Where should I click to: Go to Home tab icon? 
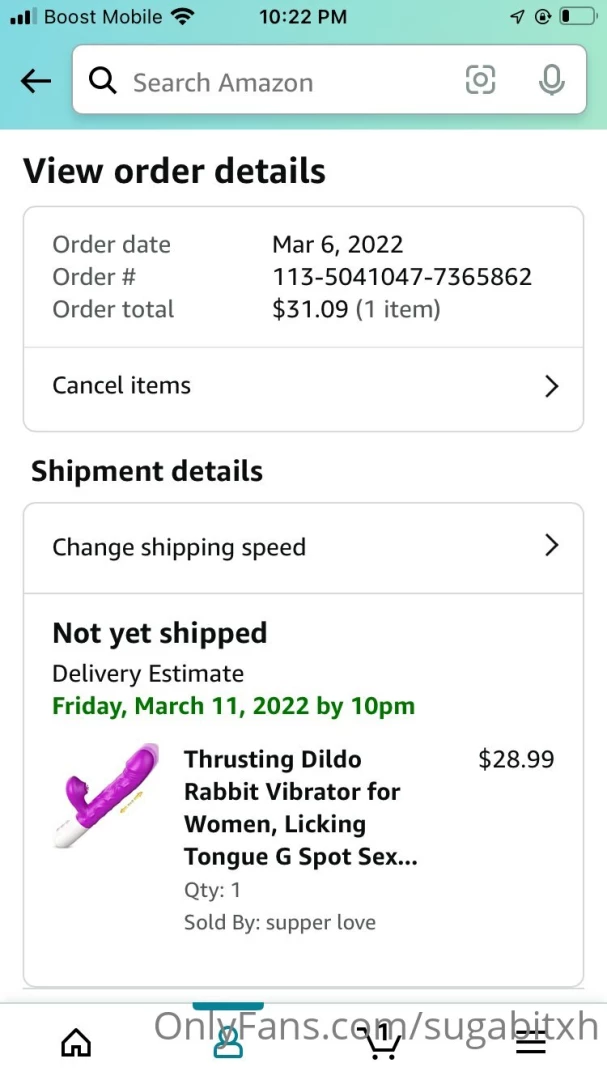76,1043
